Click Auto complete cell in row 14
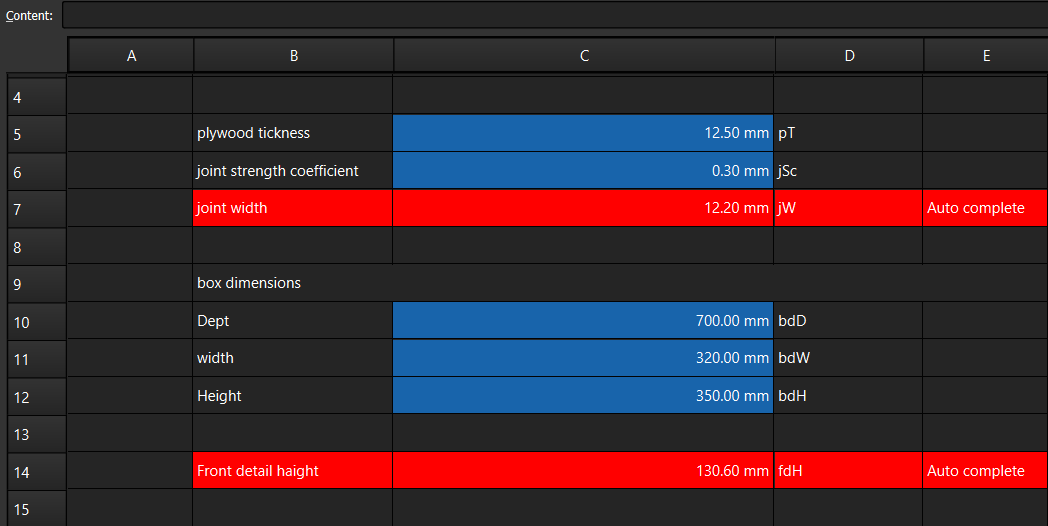This screenshot has width=1048, height=526. point(984,471)
